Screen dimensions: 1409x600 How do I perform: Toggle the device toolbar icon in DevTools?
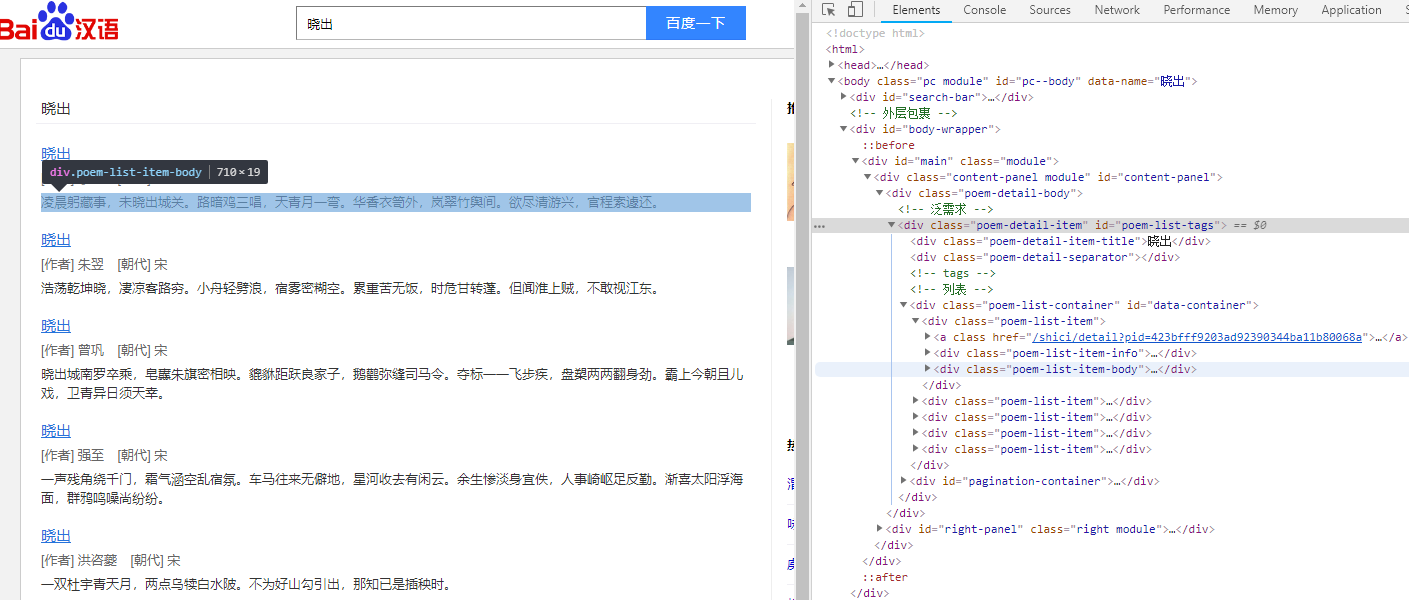pyautogui.click(x=855, y=10)
